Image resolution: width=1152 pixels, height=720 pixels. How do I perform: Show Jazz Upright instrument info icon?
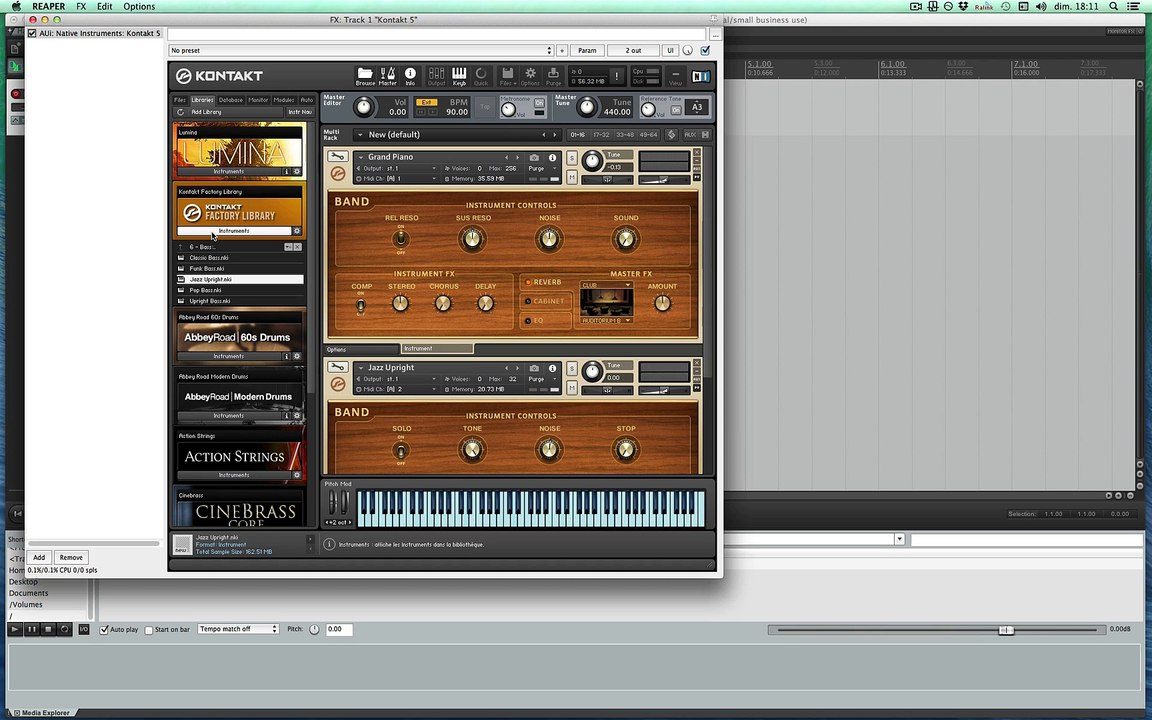[x=552, y=368]
